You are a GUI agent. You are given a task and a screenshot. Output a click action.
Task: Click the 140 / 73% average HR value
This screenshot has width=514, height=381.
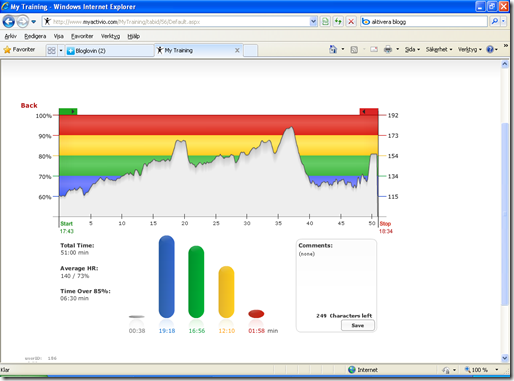tap(75, 276)
